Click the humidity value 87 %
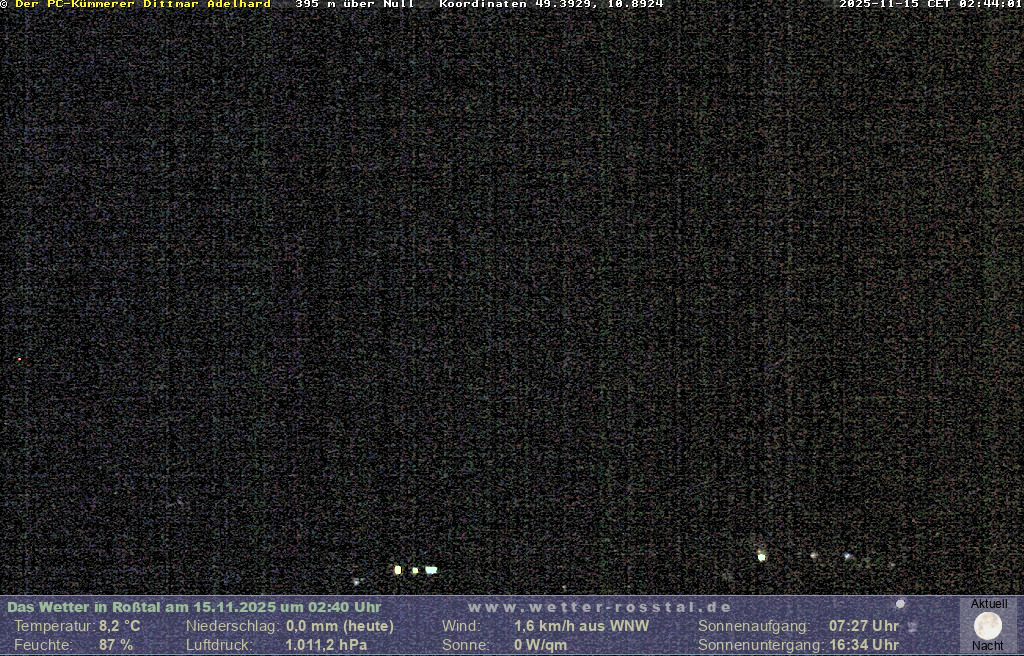 116,645
